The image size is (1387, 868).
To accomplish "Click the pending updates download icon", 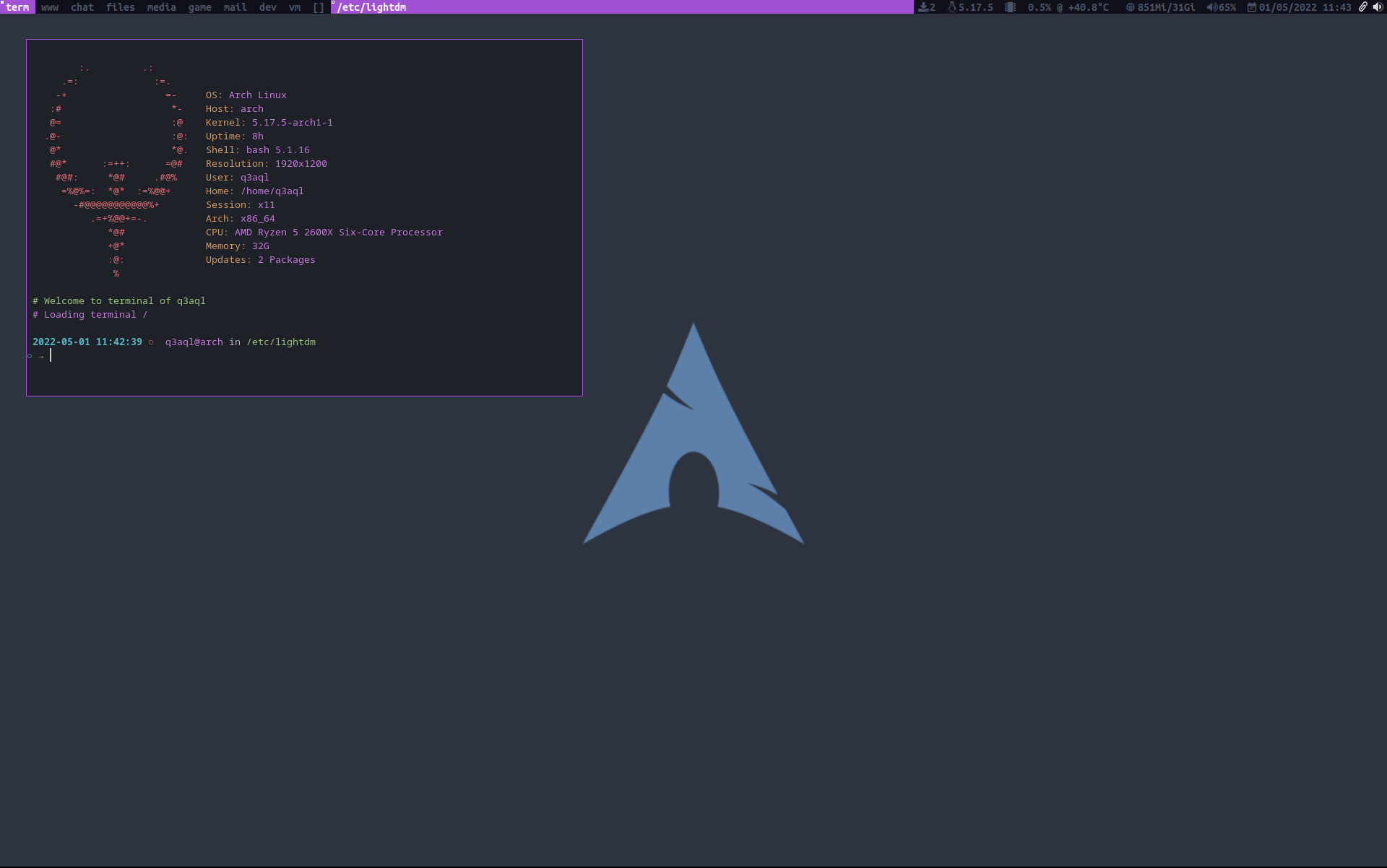I will [x=923, y=7].
